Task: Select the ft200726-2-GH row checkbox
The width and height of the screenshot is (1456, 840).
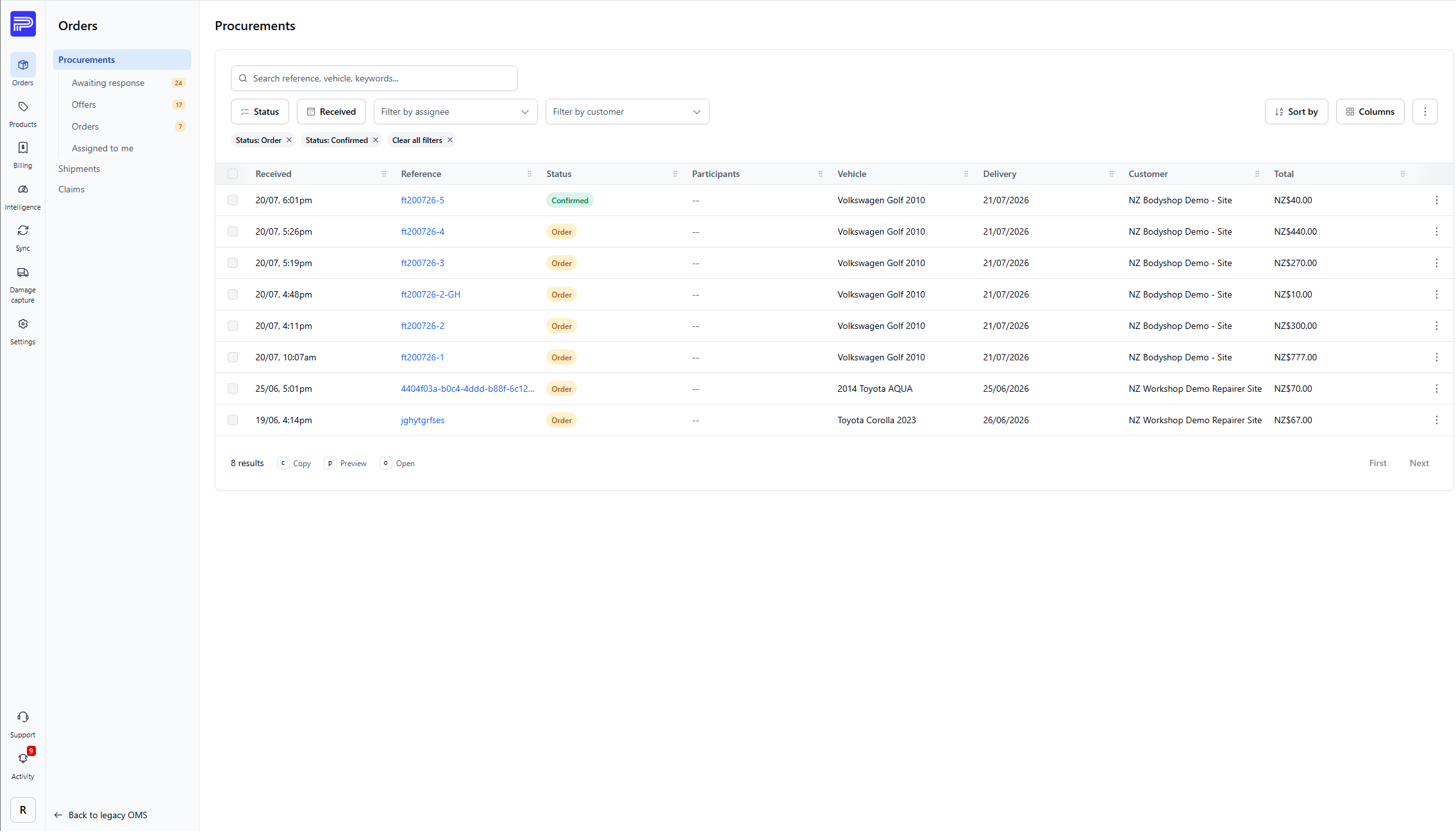Action: [233, 295]
